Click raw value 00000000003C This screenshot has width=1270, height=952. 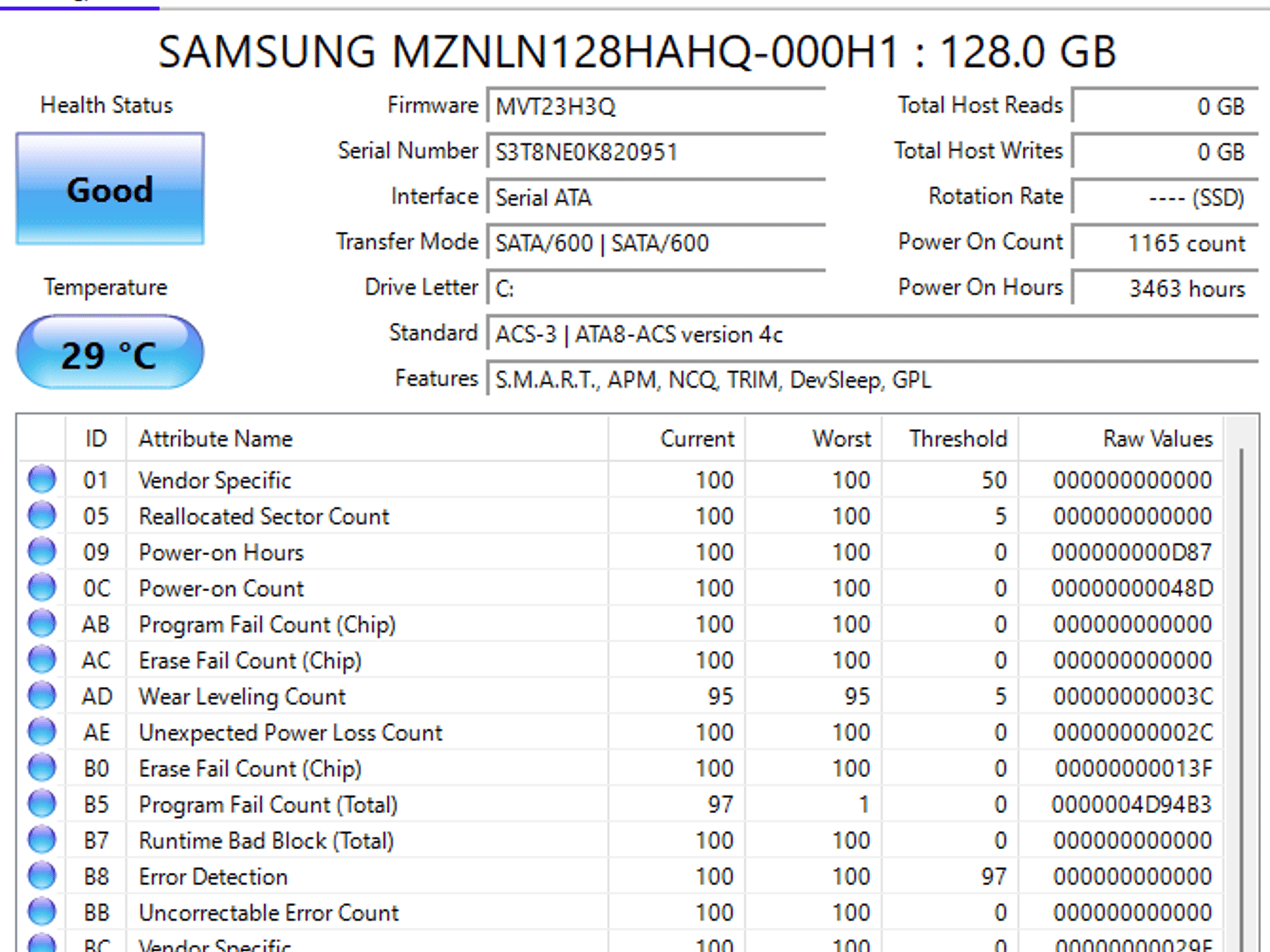pyautogui.click(x=1132, y=696)
